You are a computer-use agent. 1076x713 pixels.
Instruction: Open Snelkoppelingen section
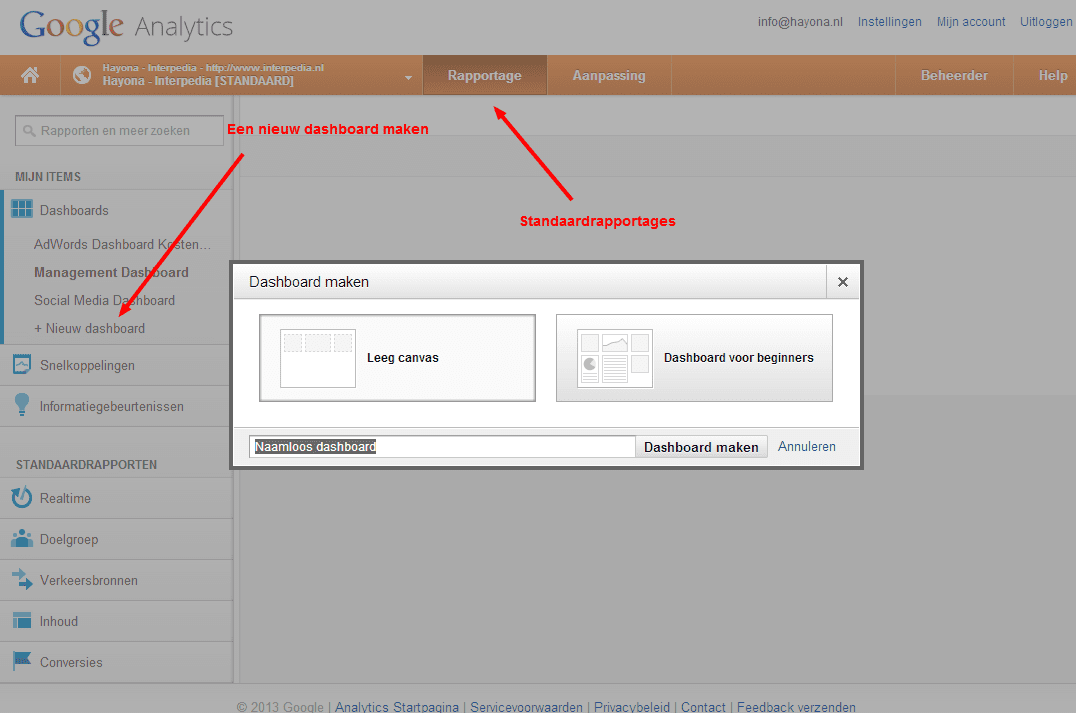pos(87,366)
